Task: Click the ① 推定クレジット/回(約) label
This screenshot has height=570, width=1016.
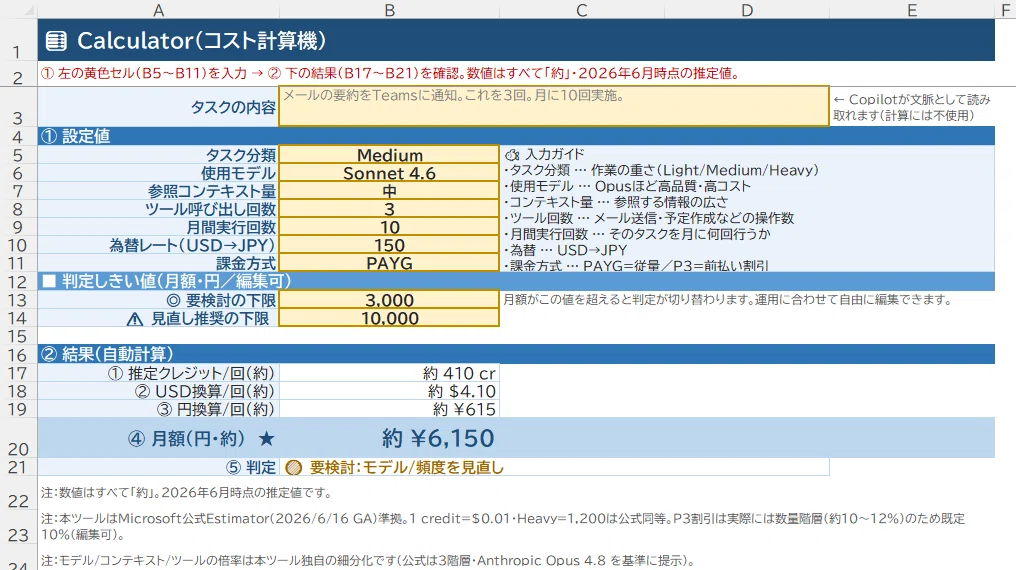Action: 191,373
